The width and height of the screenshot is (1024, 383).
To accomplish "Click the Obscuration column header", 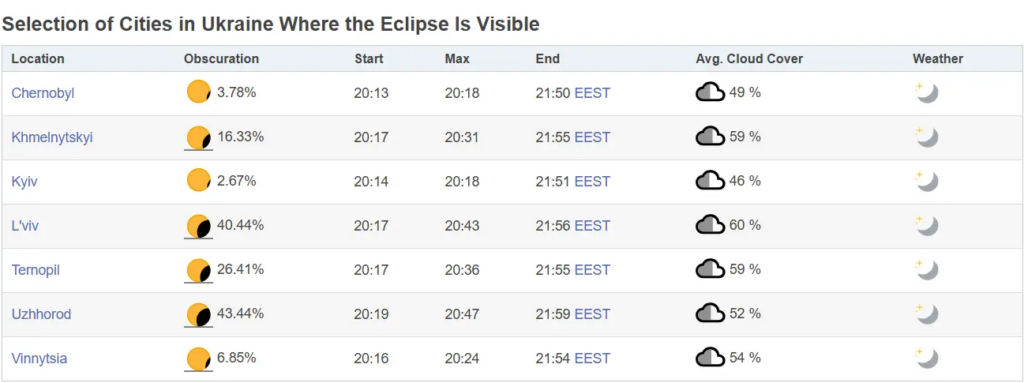I will tap(221, 59).
